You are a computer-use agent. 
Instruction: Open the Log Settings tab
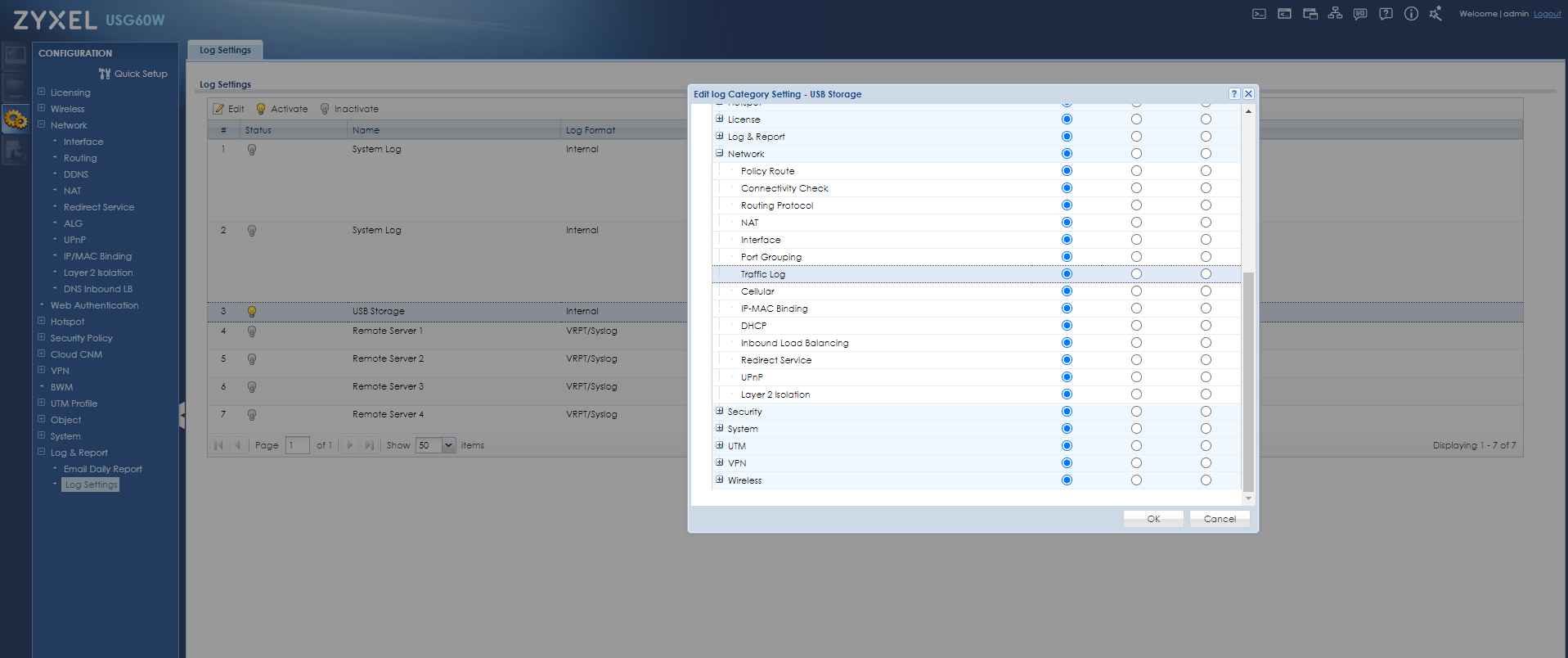coord(225,50)
